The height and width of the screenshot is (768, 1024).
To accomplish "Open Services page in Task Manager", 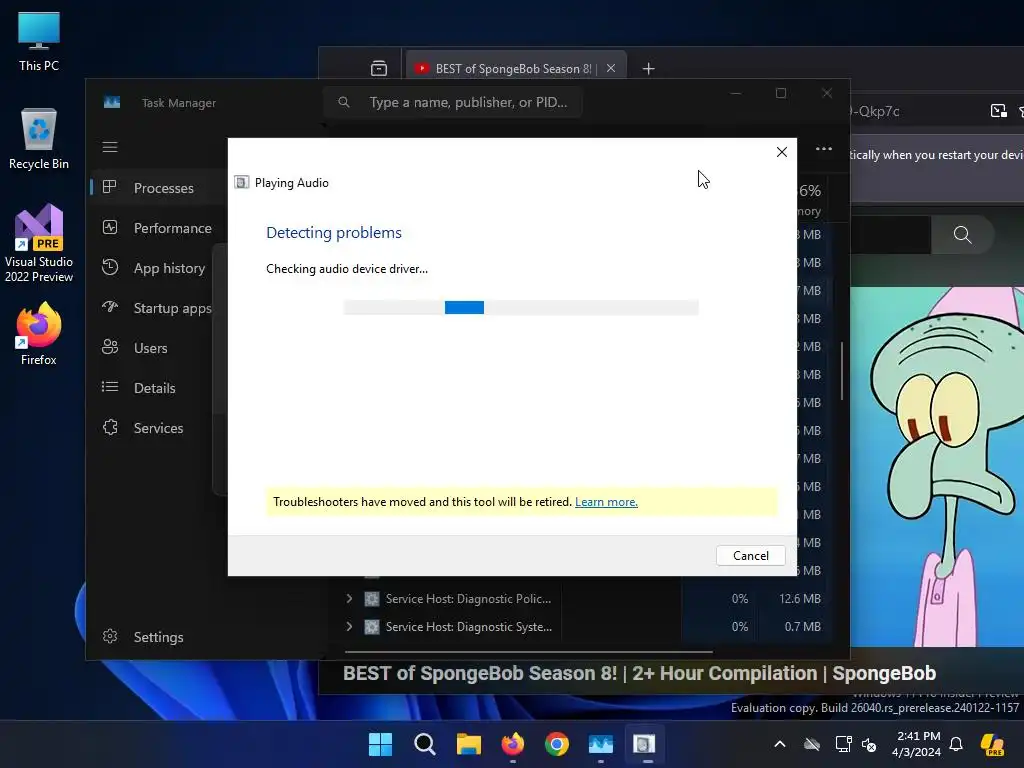I will click(157, 428).
